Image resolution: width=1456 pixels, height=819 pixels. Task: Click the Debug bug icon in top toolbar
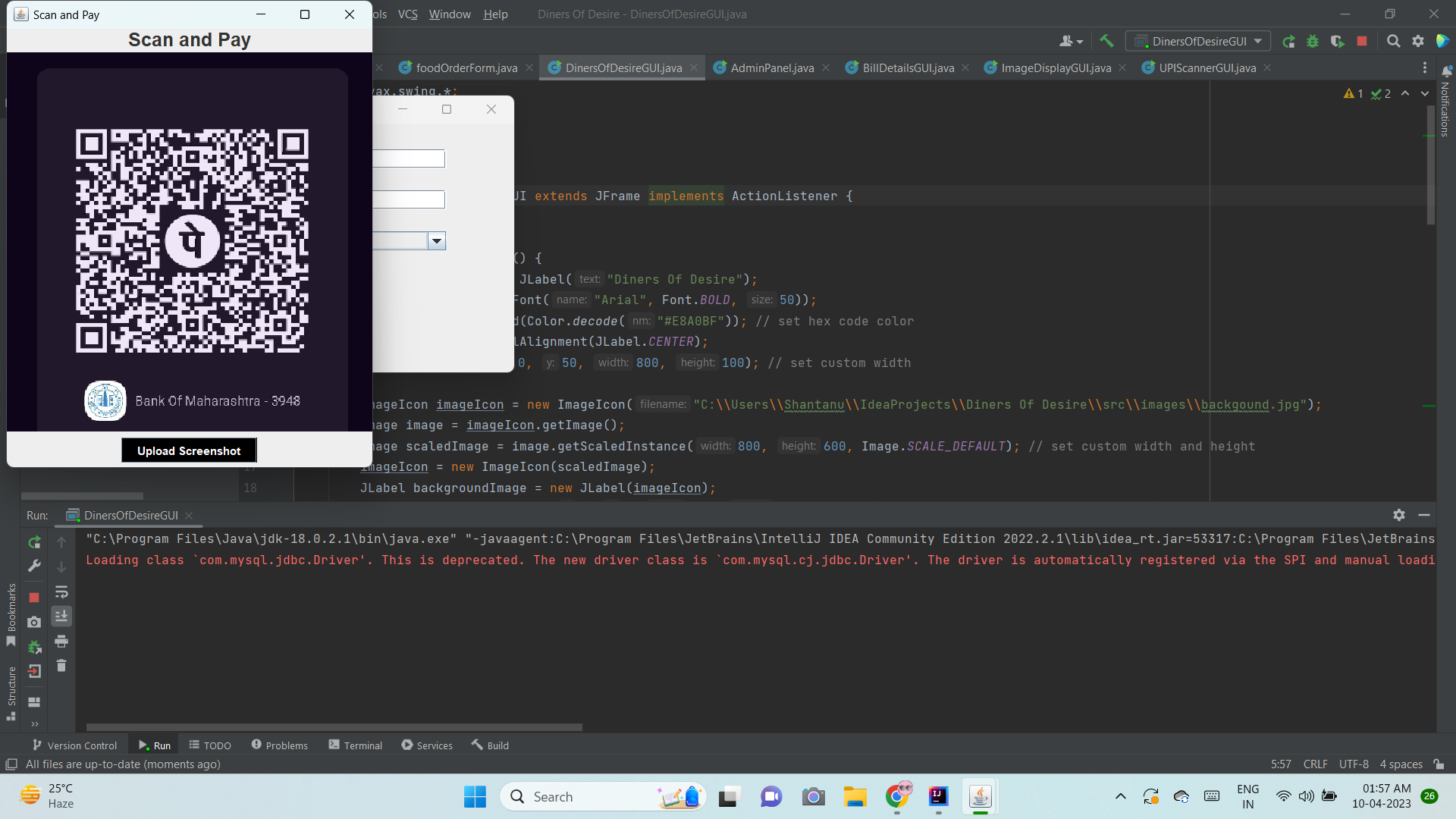1313,41
